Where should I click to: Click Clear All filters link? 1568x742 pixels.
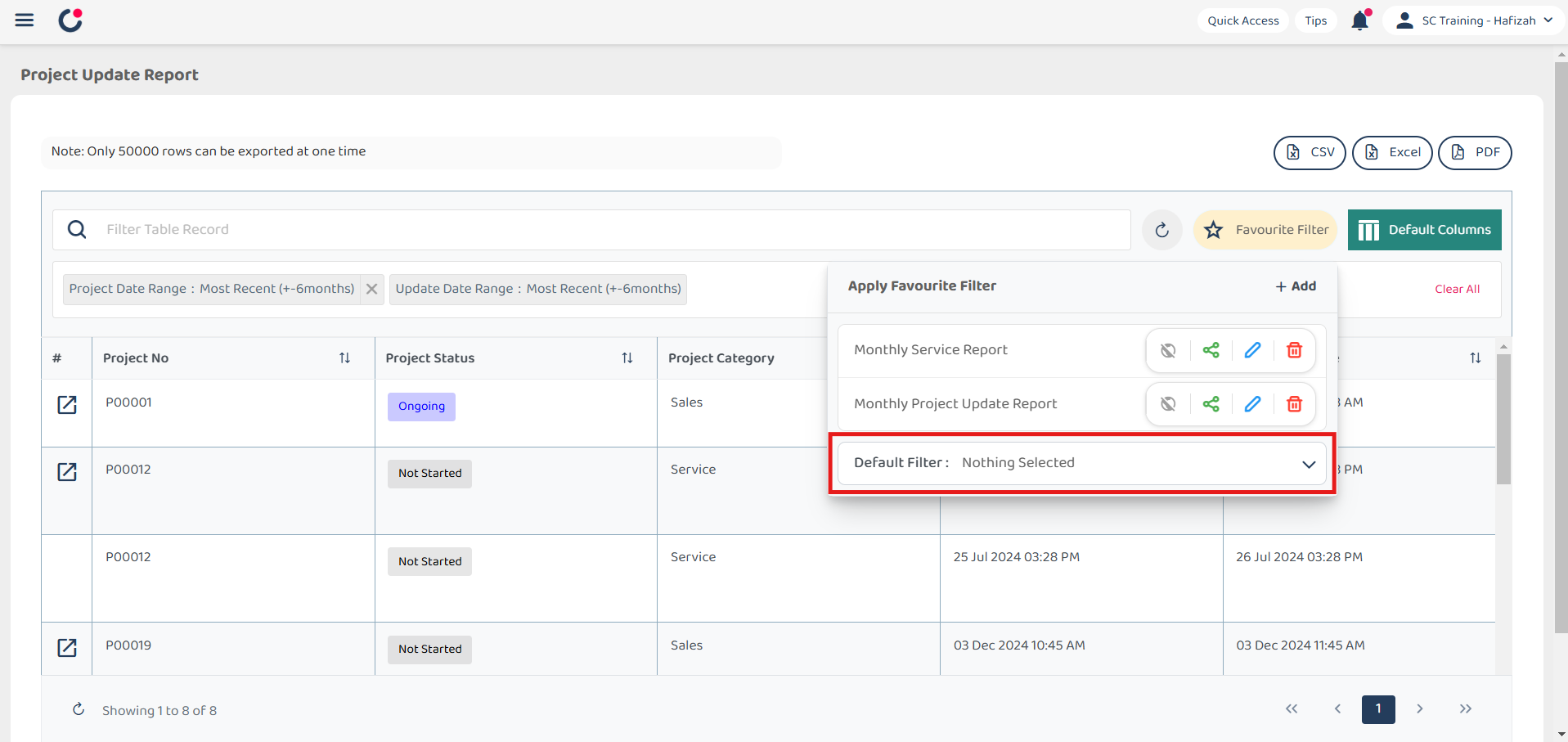click(1457, 289)
